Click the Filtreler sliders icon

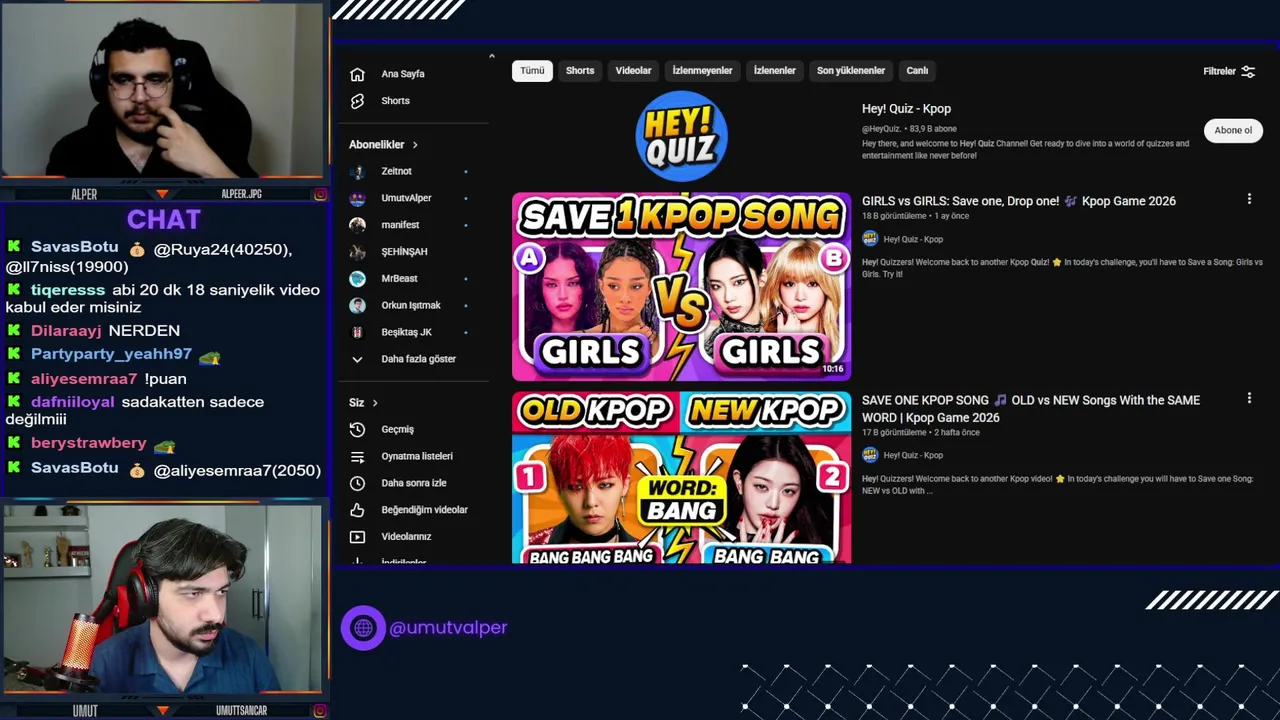(1248, 71)
